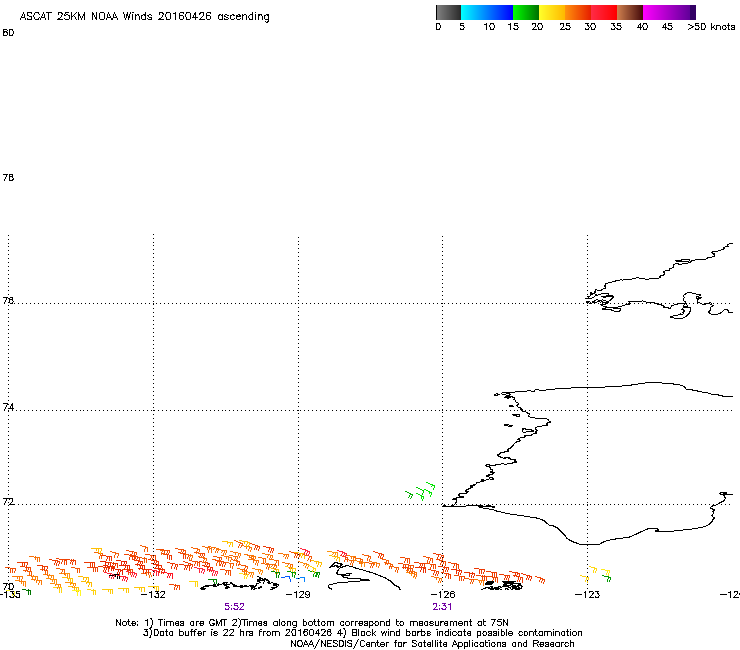Click the '10' legend label under the color bar
The height and width of the screenshot is (650, 740).
[489, 27]
